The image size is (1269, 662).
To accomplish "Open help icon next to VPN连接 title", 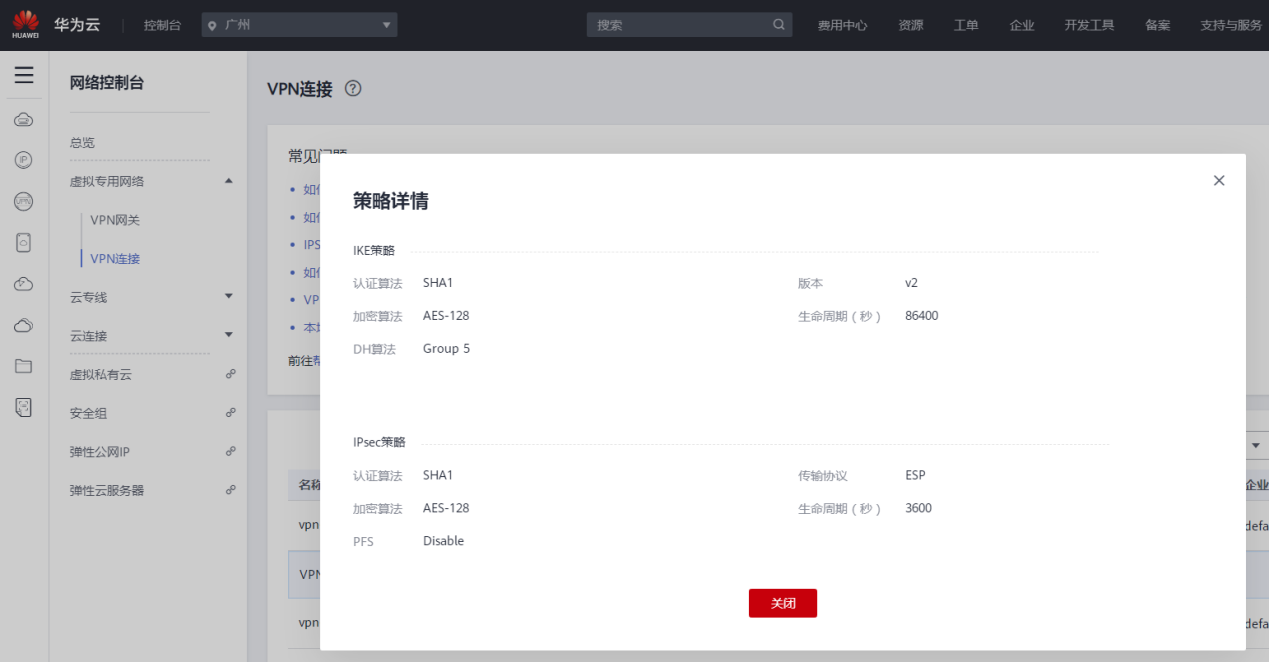I will (x=352, y=88).
